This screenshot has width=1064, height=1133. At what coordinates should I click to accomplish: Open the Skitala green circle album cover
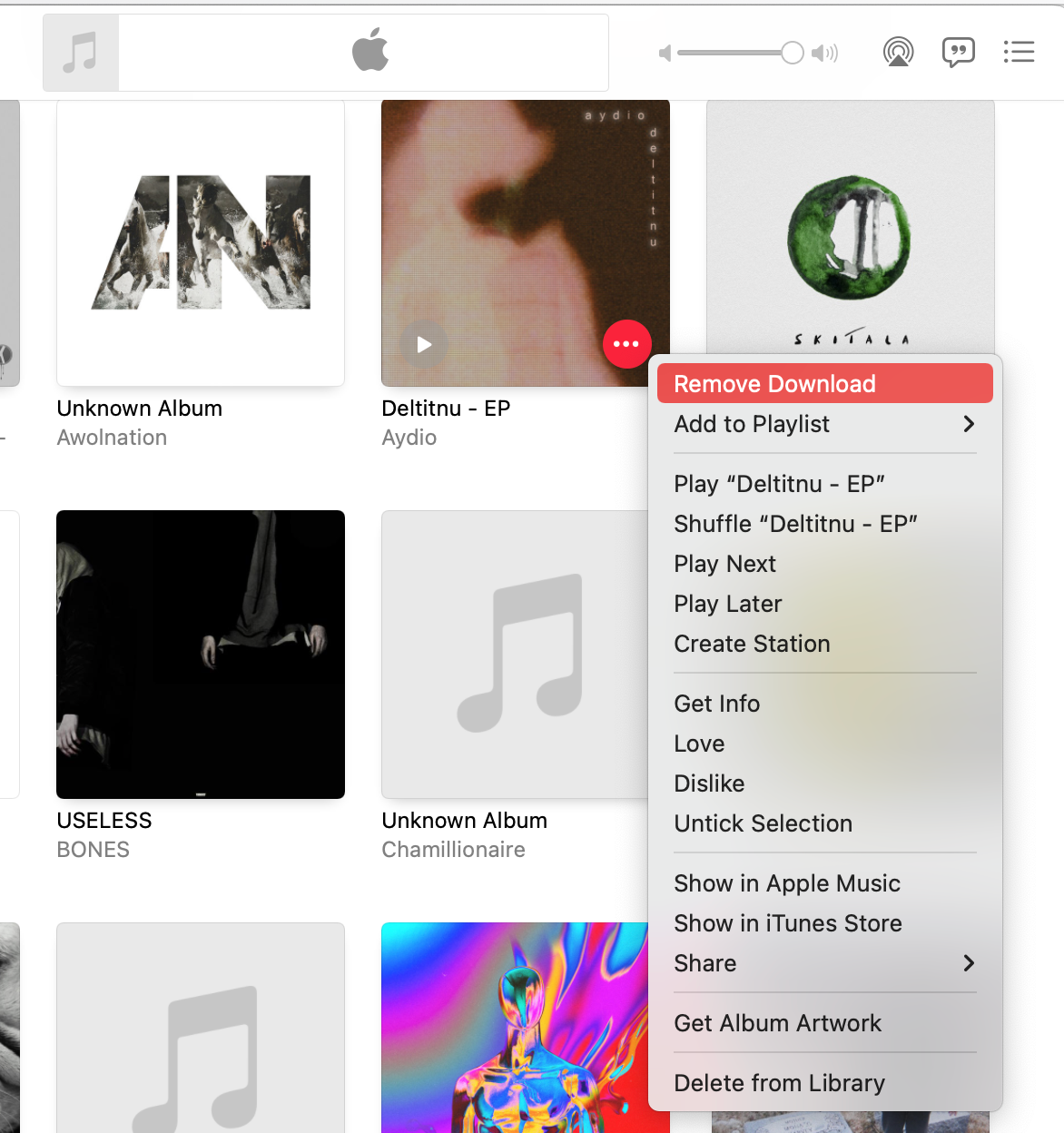pyautogui.click(x=851, y=227)
